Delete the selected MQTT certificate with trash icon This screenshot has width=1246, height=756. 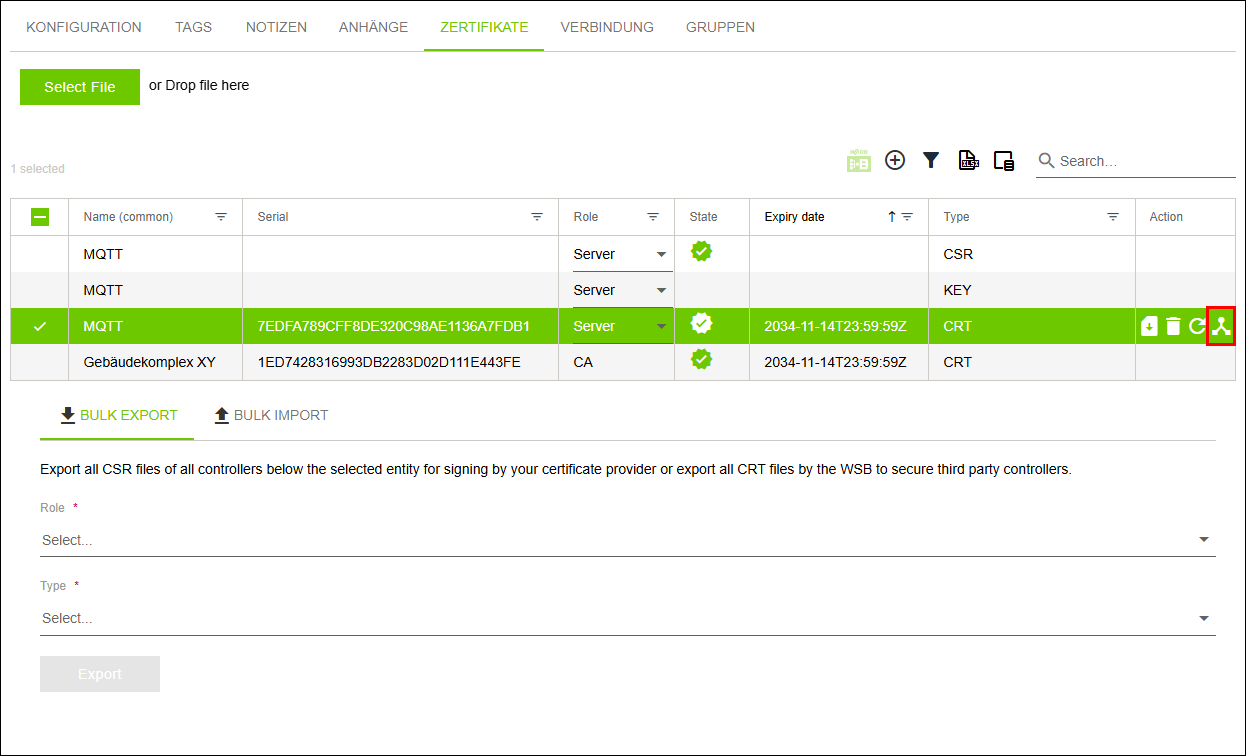(x=1174, y=326)
